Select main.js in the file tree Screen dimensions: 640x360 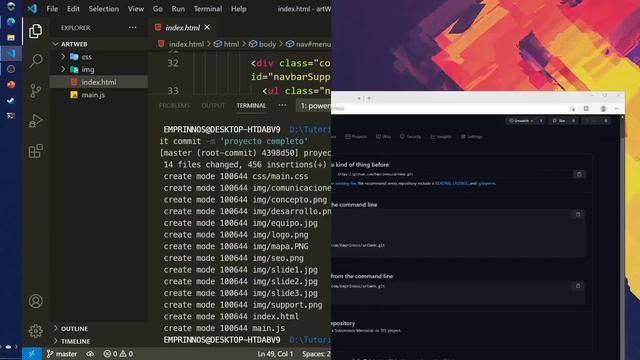pyautogui.click(x=99, y=95)
